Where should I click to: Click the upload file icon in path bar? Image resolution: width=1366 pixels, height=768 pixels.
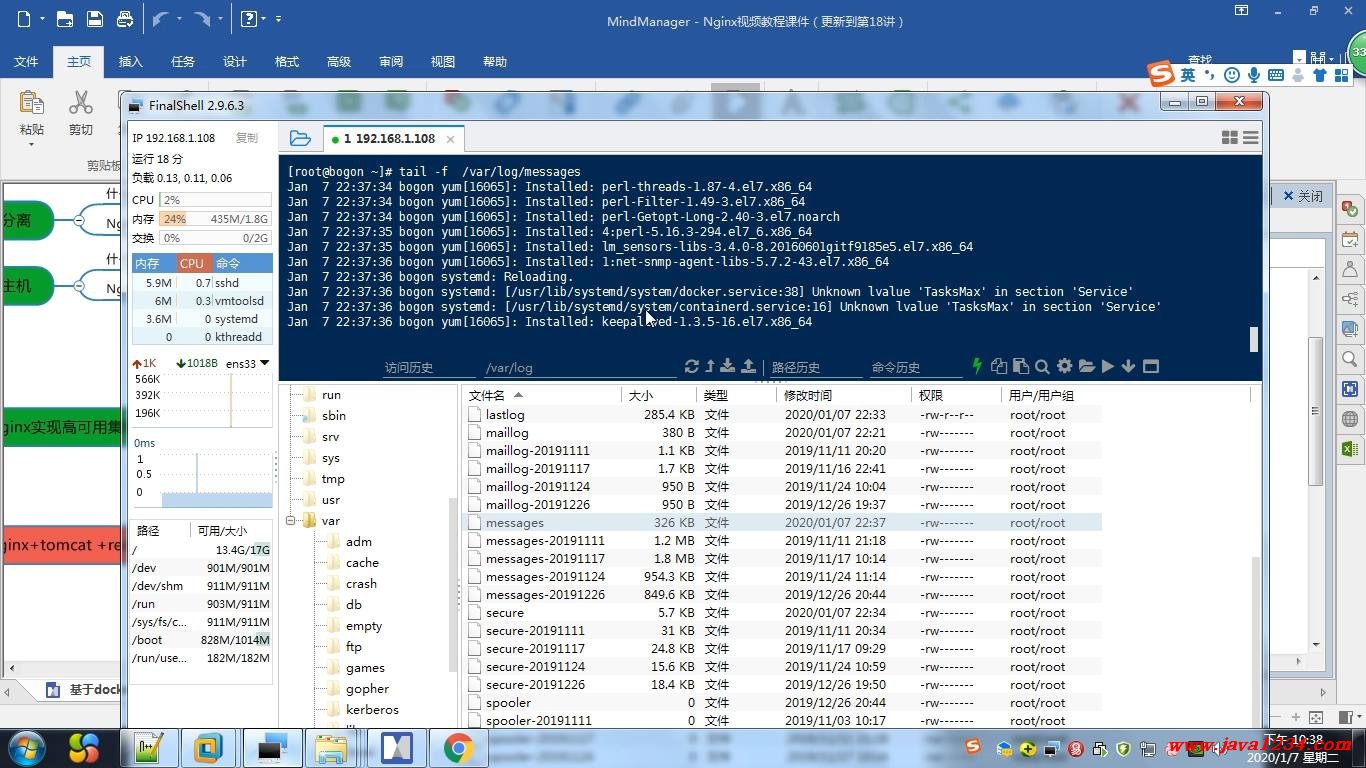[748, 366]
